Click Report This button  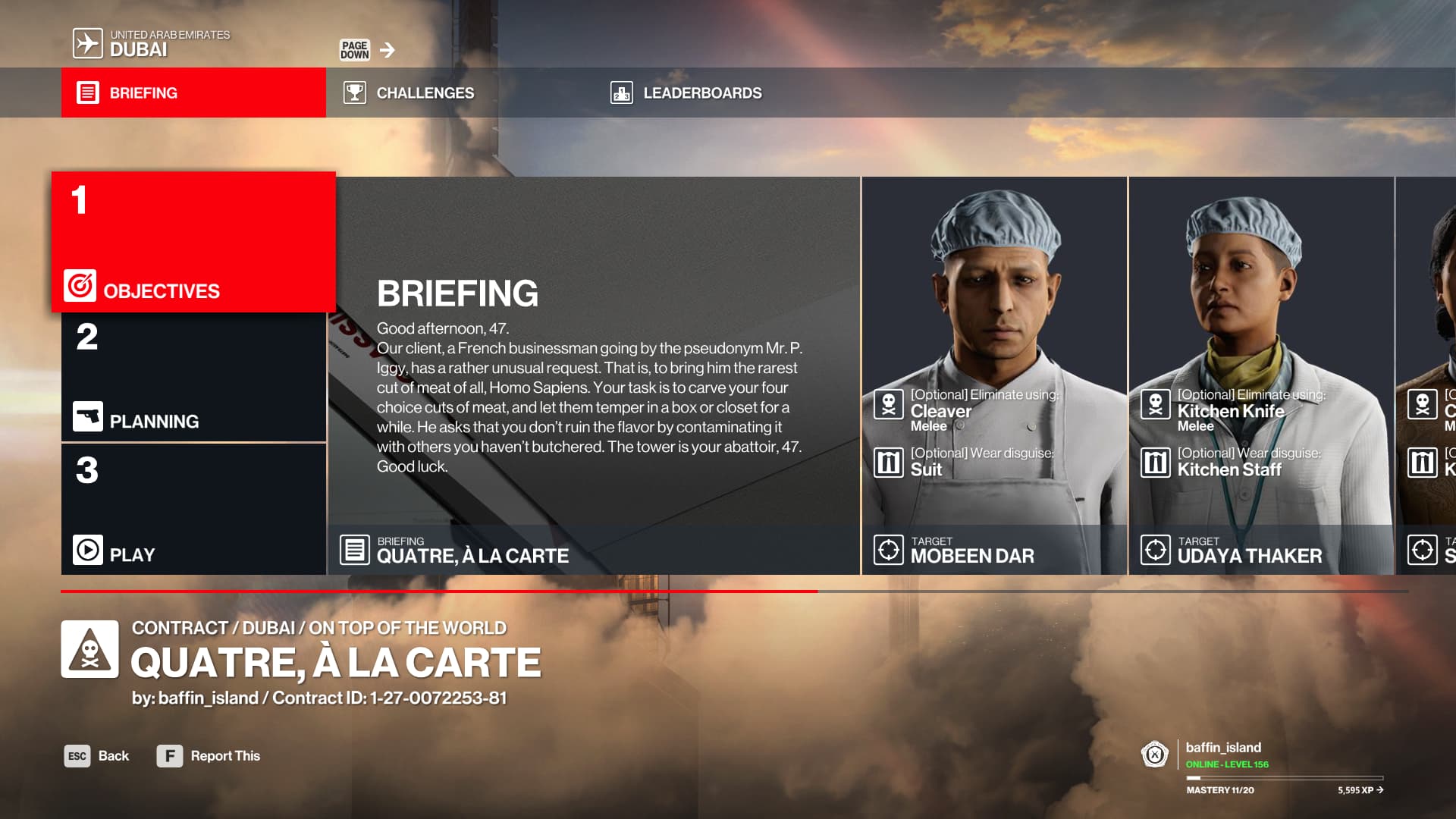[209, 756]
